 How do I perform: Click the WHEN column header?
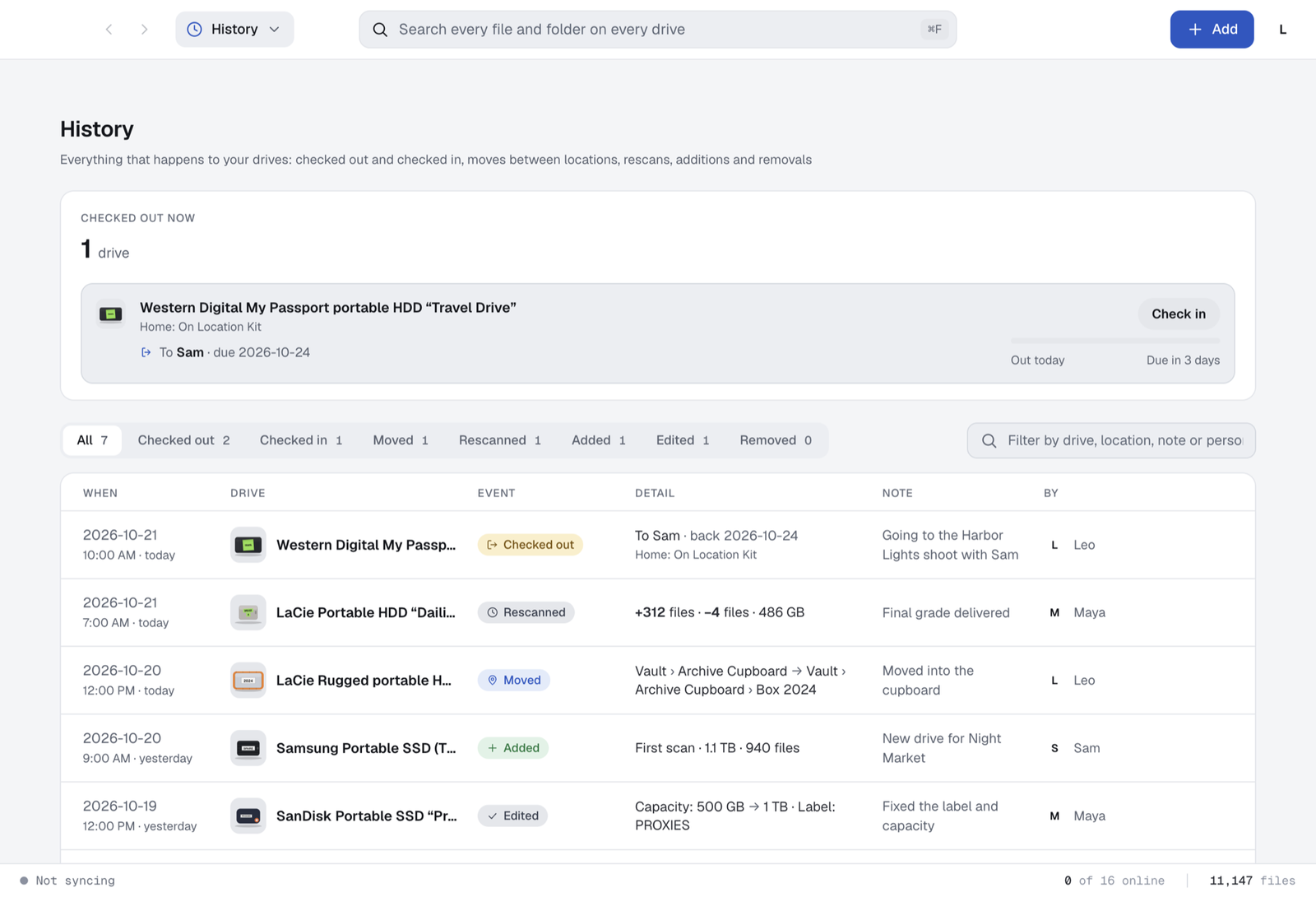coord(100,493)
